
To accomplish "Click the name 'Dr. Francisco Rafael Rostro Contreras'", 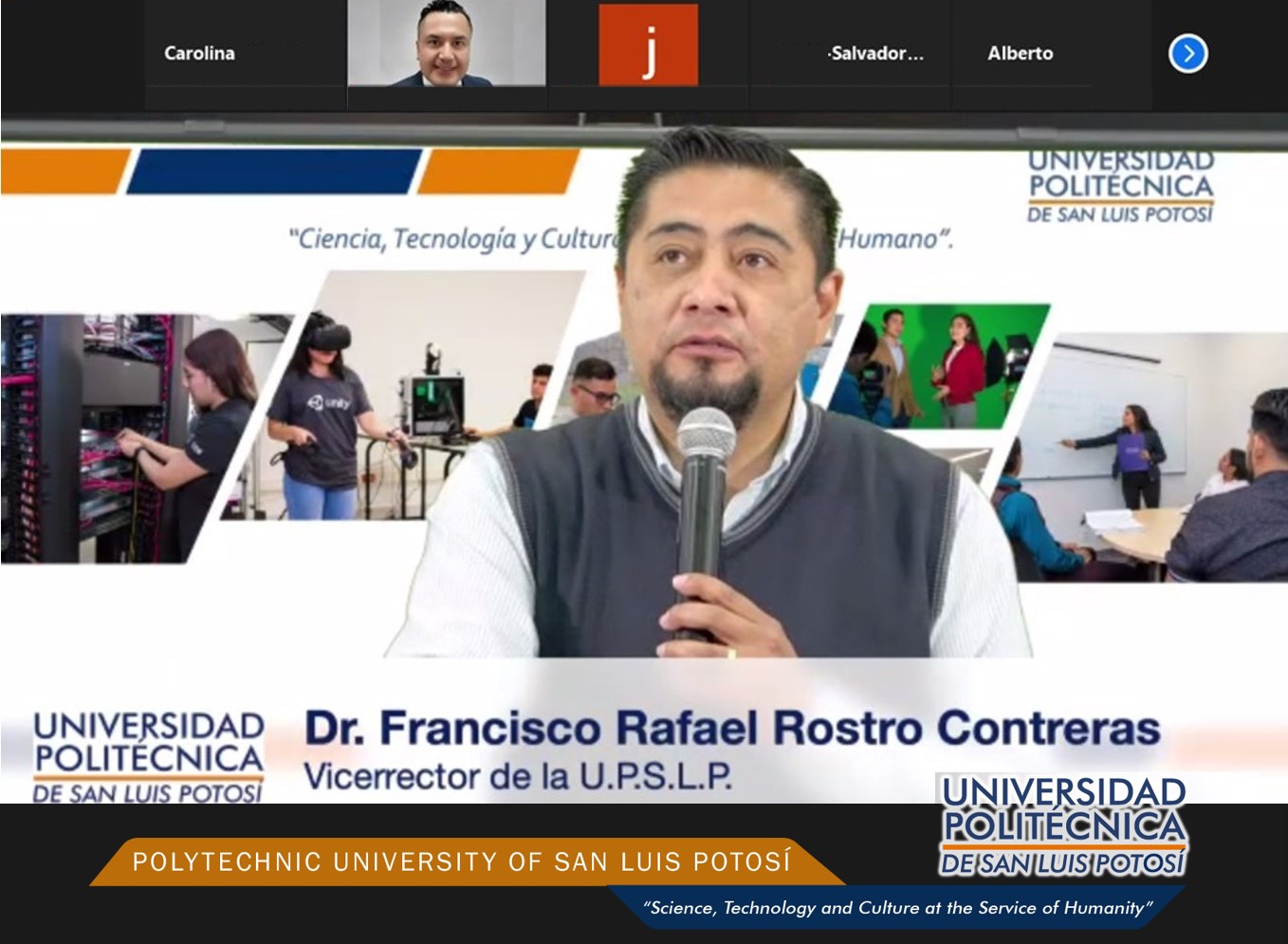I will (732, 728).
